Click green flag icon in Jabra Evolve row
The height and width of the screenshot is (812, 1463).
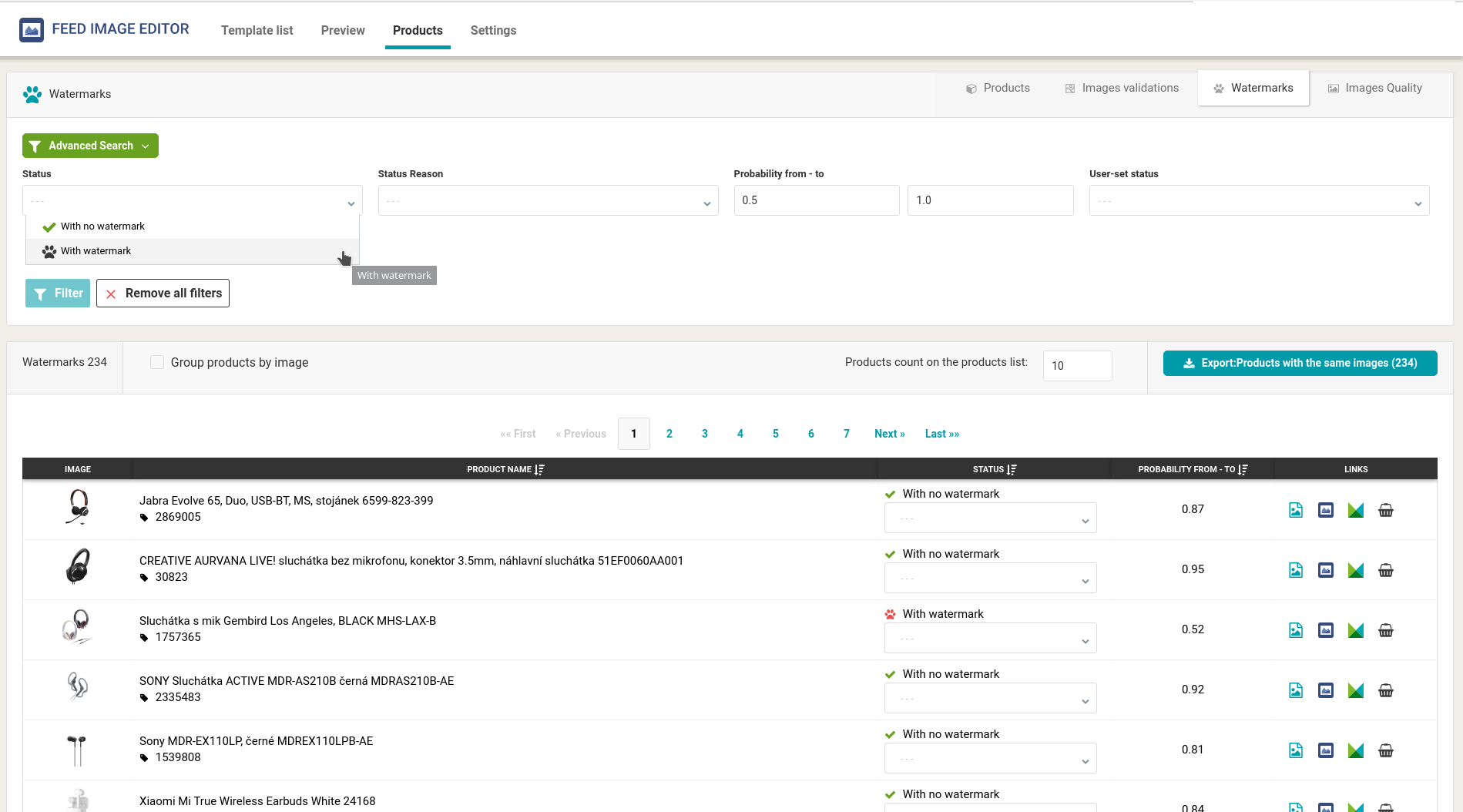(1356, 510)
